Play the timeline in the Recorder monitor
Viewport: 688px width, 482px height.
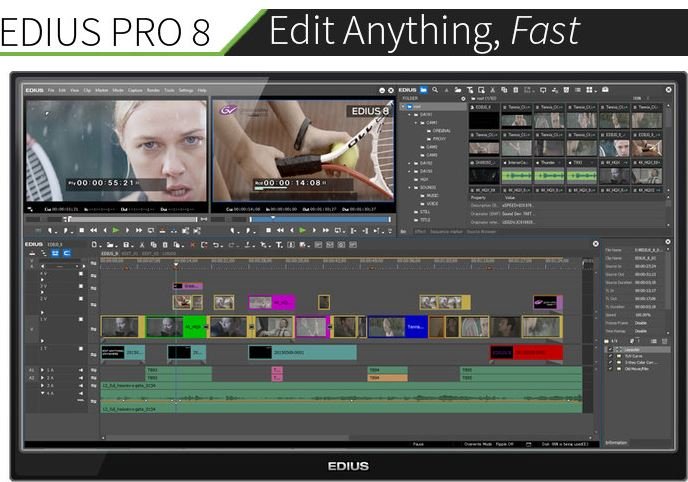303,230
